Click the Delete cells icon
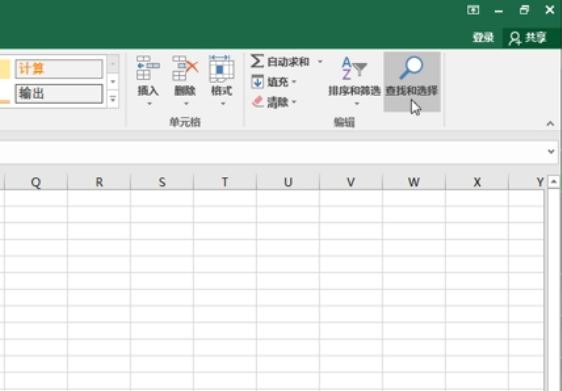562x391 pixels. point(185,67)
